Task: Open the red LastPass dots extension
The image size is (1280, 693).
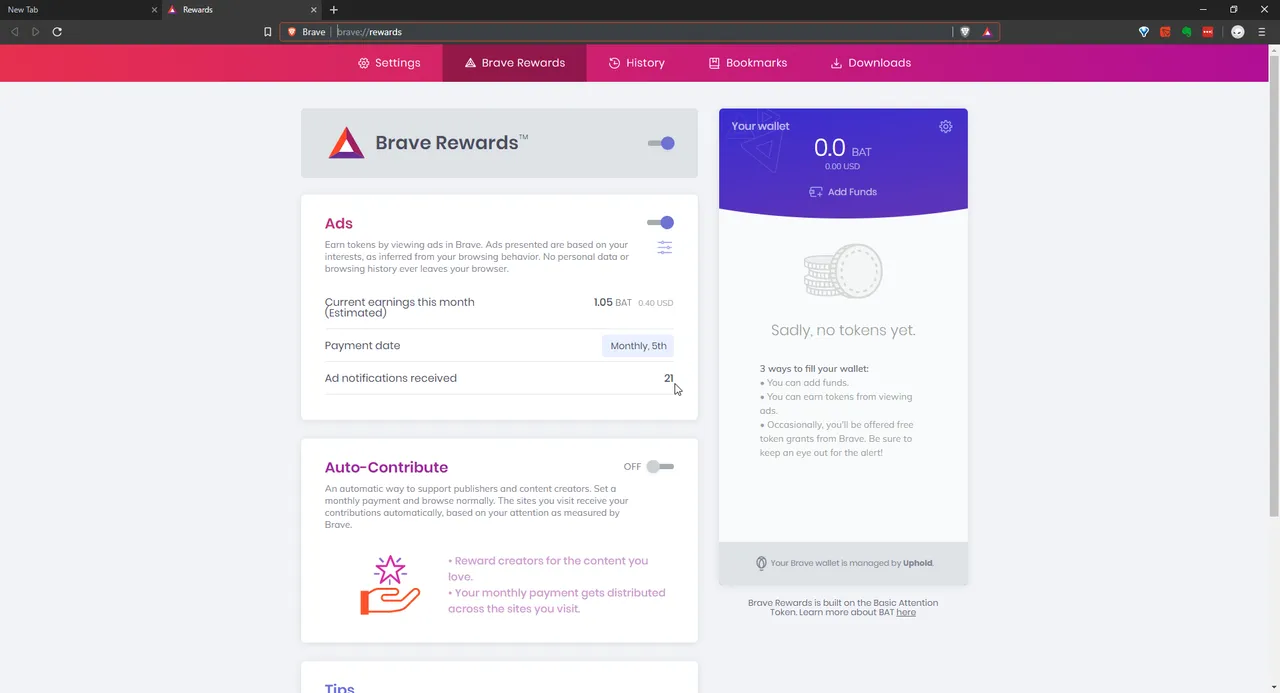Action: coord(1208,32)
